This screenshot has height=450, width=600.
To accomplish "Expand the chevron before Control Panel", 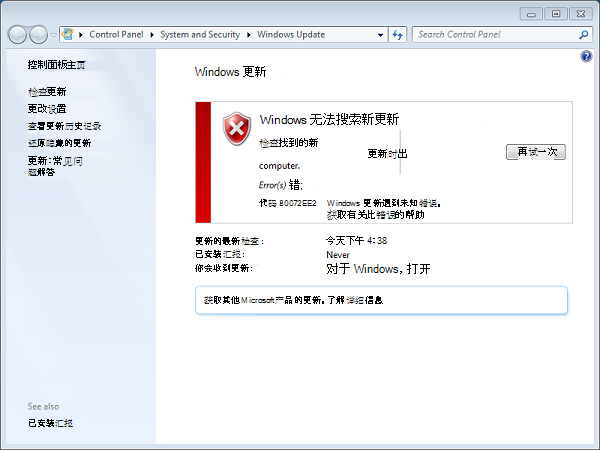I will [x=81, y=35].
